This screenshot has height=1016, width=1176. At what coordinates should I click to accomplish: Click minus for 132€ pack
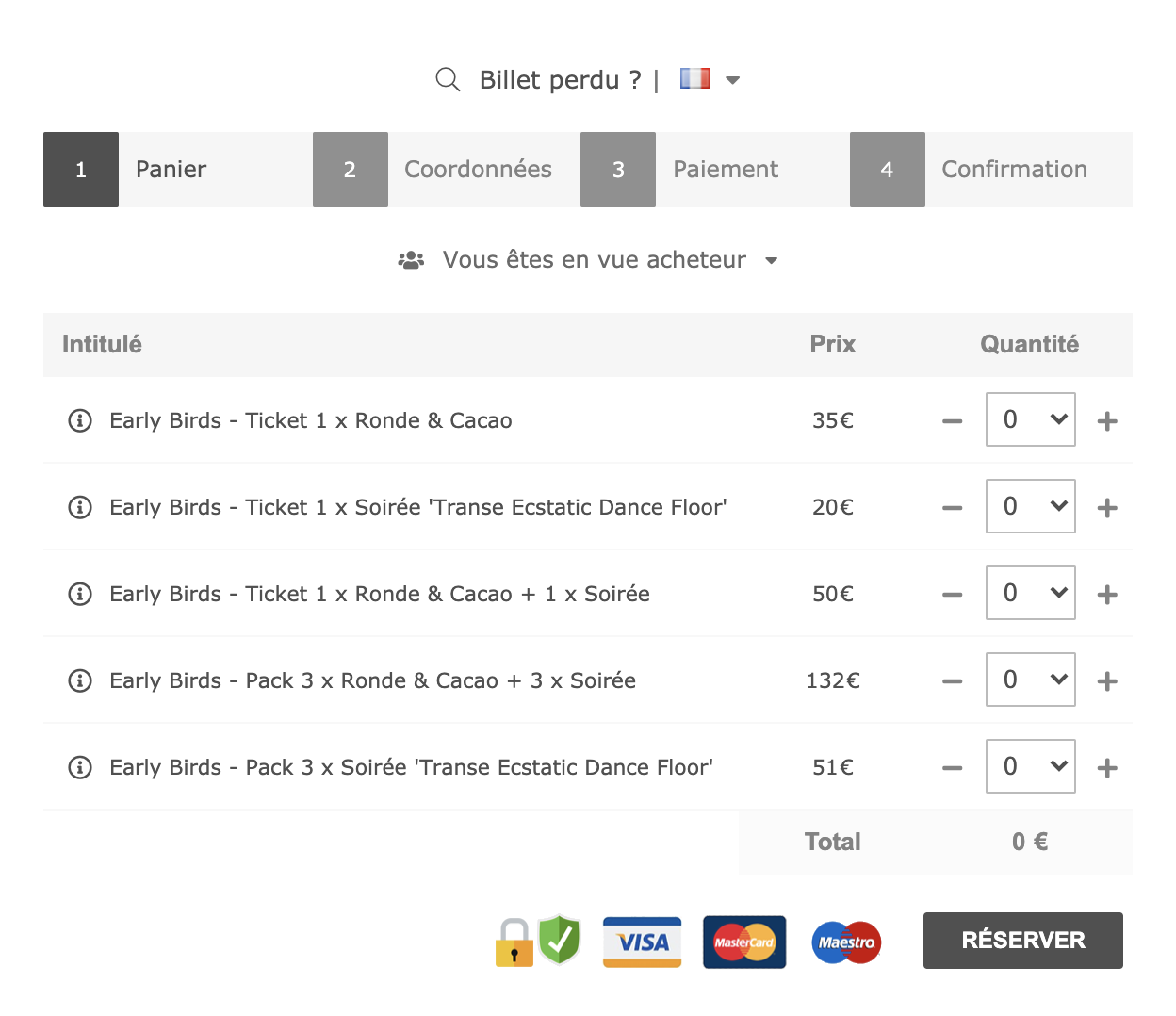click(x=953, y=681)
